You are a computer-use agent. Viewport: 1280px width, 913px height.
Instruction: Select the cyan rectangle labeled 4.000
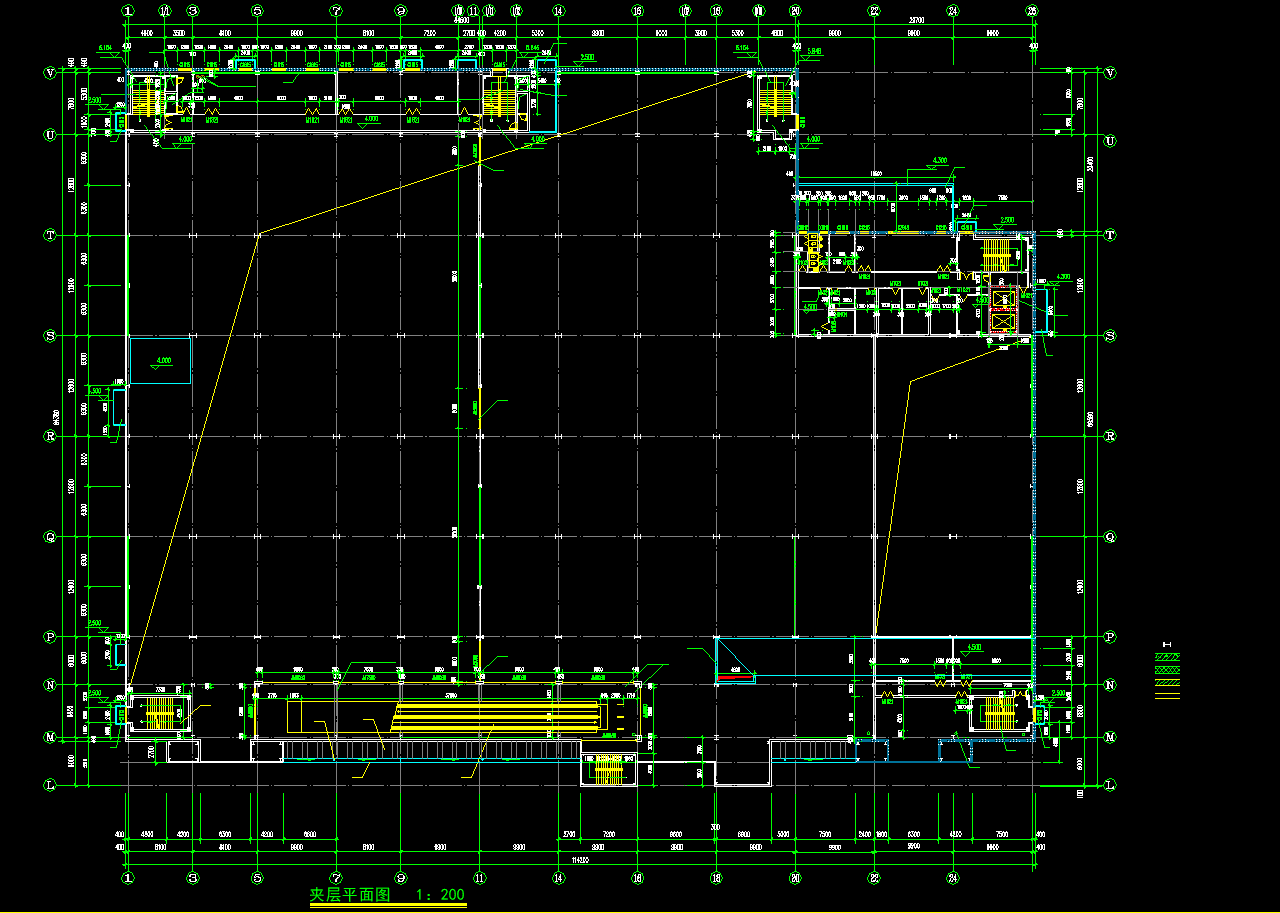tap(160, 360)
